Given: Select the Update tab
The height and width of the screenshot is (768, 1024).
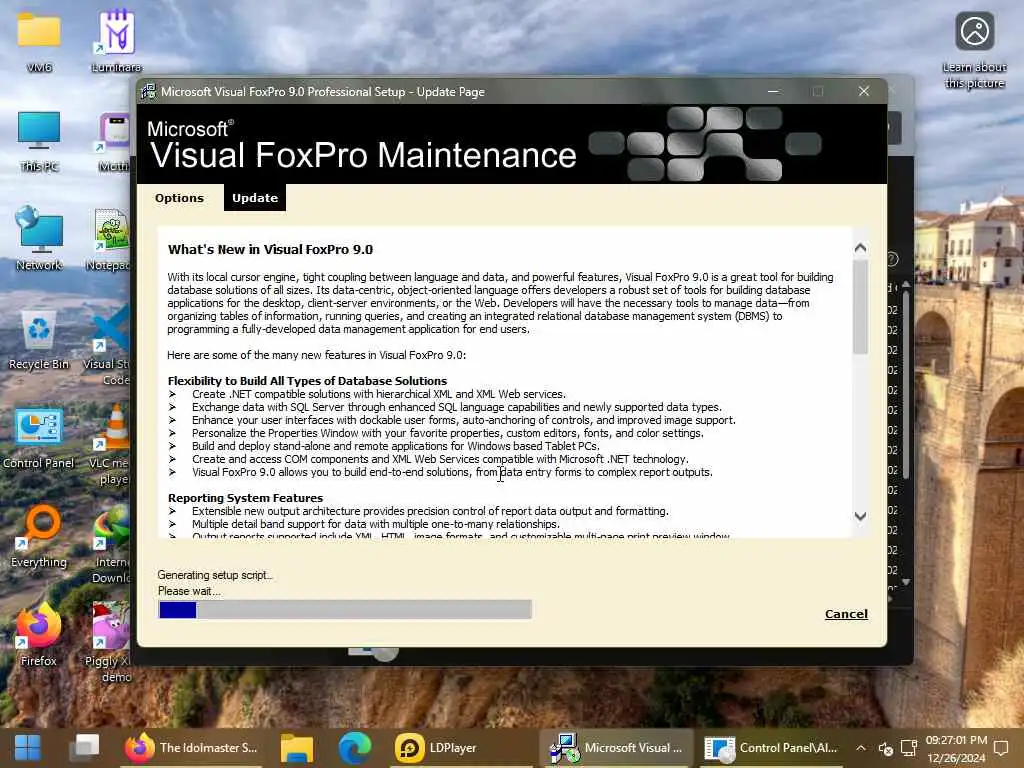Looking at the screenshot, I should [x=255, y=198].
